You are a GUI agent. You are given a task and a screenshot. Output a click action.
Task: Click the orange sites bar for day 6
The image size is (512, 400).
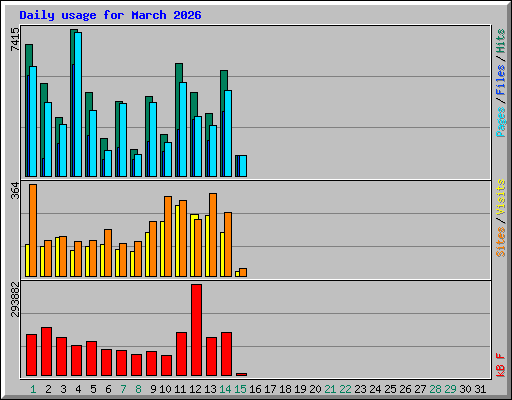point(108,253)
